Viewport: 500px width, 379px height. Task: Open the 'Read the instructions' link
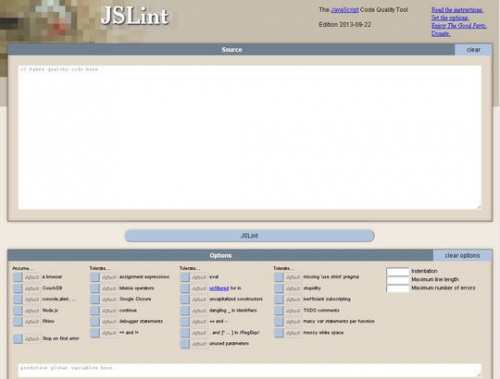(457, 10)
